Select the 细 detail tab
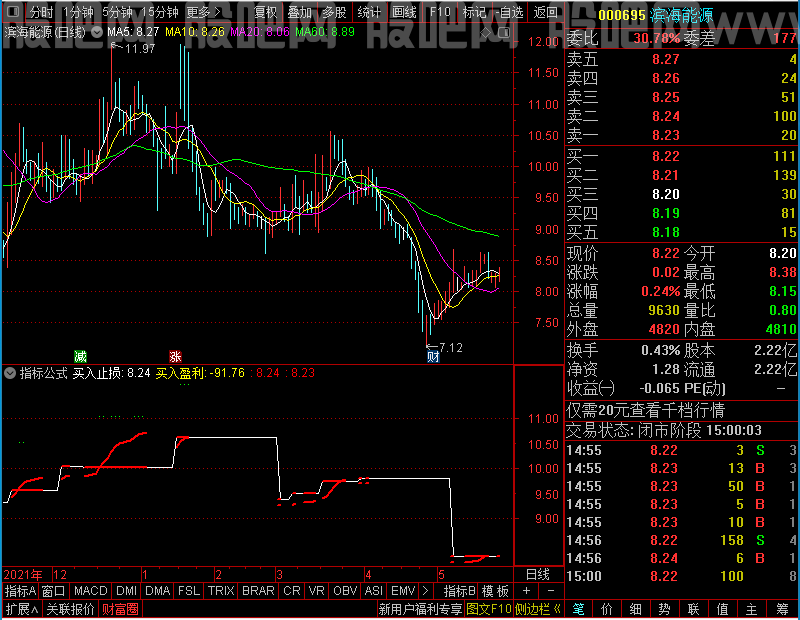Image resolution: width=800 pixels, height=620 pixels. click(x=635, y=609)
